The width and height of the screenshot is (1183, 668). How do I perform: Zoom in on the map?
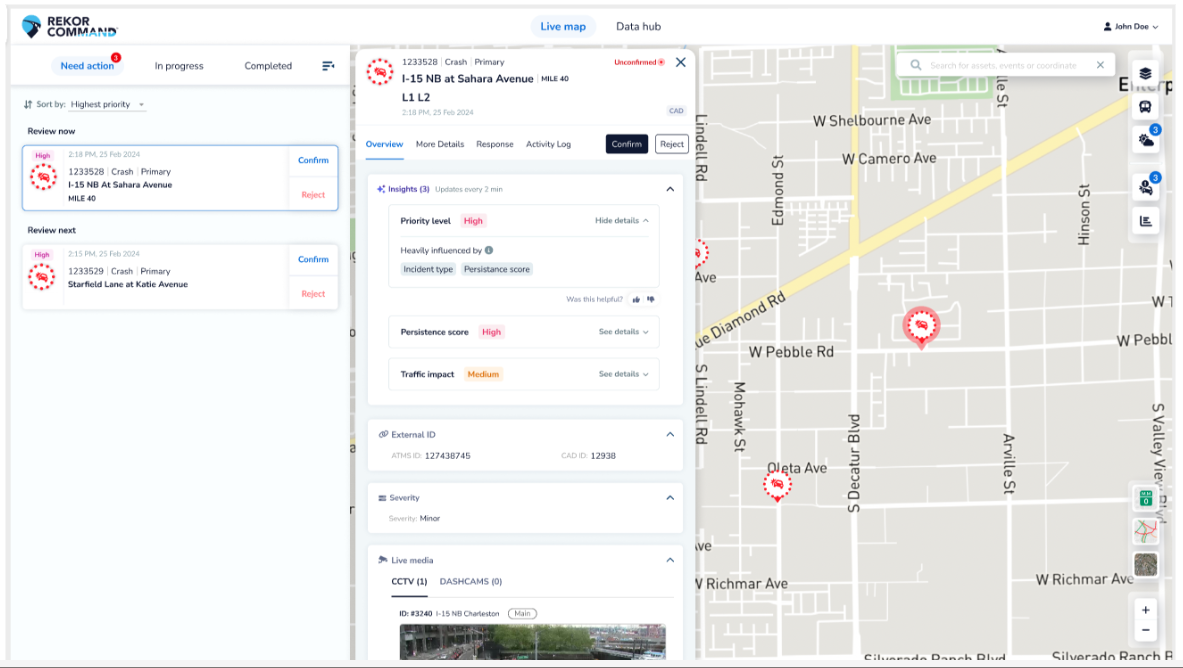(1145, 610)
